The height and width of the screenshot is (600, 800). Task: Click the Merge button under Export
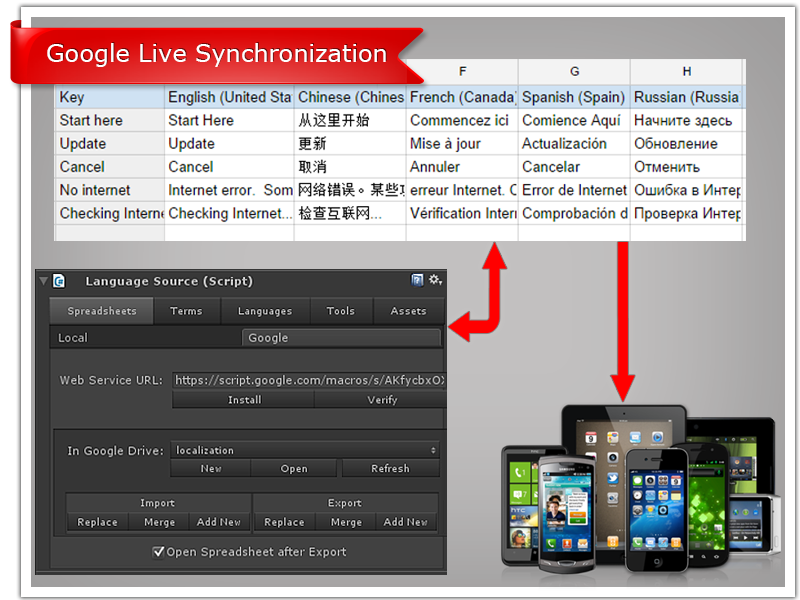coord(346,522)
